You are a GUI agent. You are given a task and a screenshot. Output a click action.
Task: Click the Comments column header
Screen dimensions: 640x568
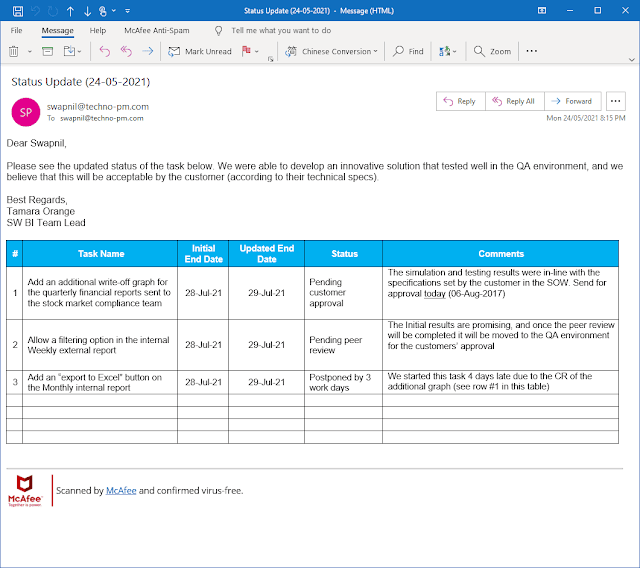point(500,254)
